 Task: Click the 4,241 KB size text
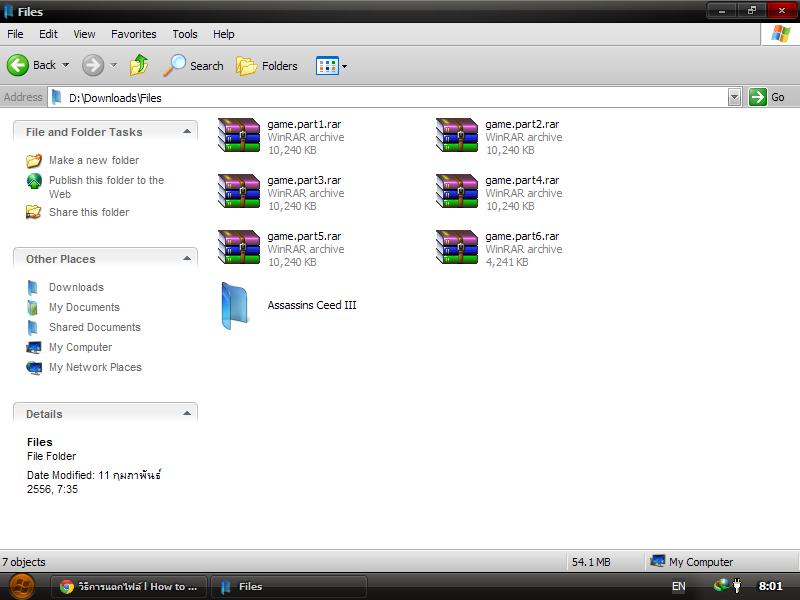(x=507, y=262)
